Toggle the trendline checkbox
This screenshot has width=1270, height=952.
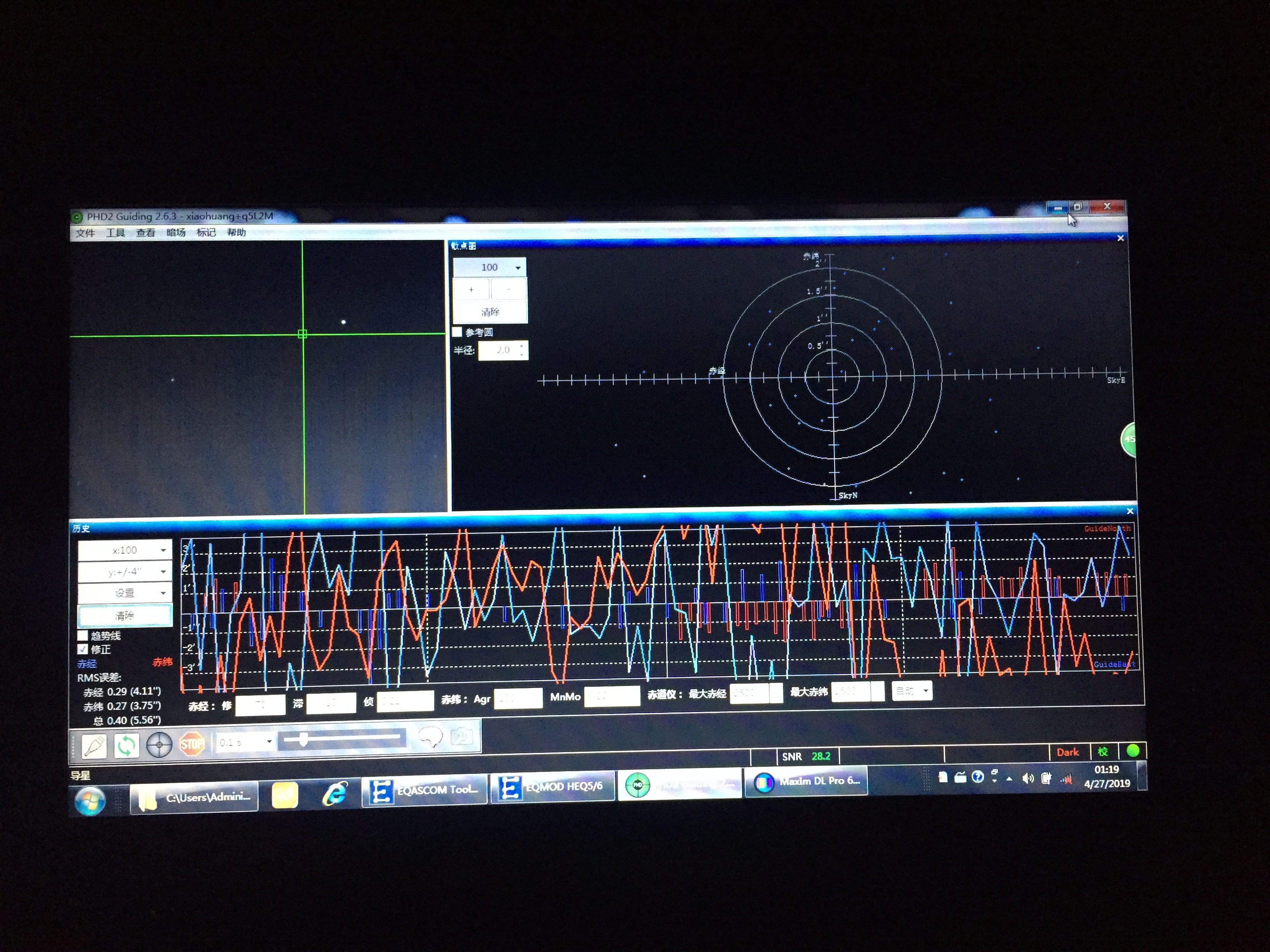[82, 635]
